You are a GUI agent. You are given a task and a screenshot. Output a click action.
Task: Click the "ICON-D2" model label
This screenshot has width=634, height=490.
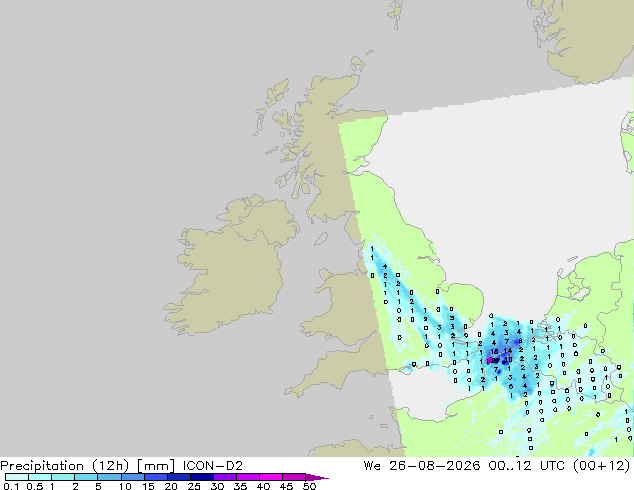click(x=213, y=466)
